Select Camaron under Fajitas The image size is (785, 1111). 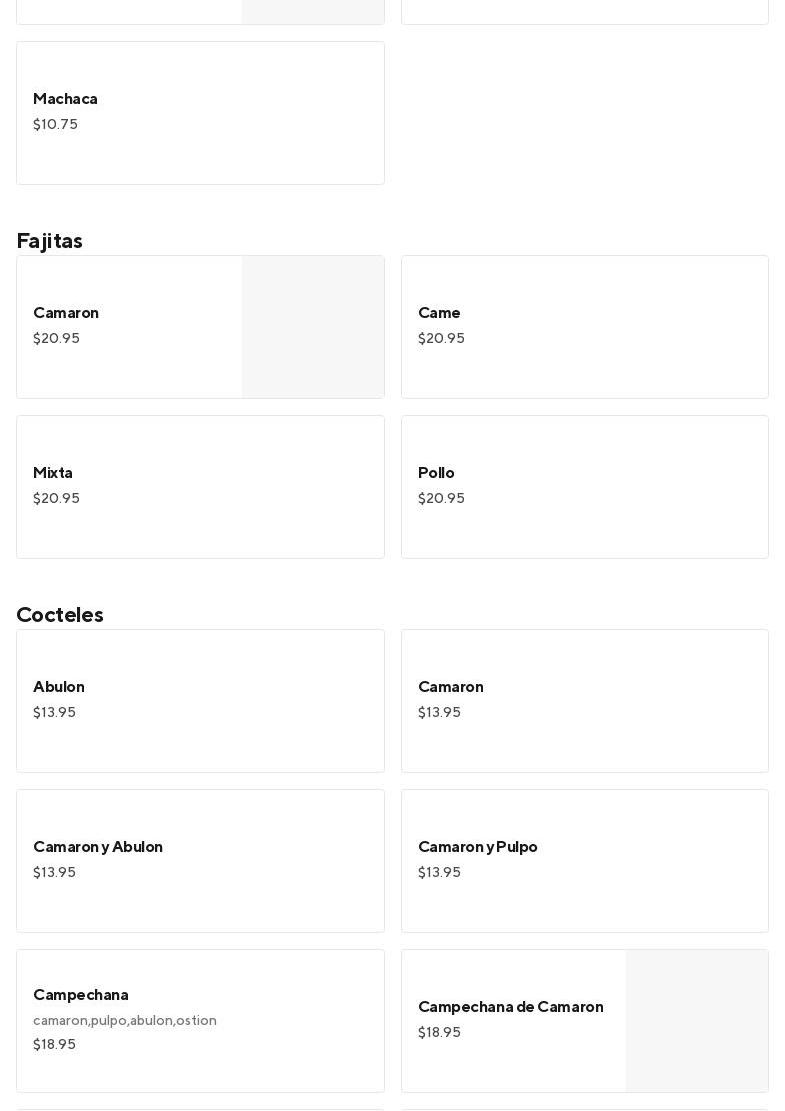click(130, 326)
